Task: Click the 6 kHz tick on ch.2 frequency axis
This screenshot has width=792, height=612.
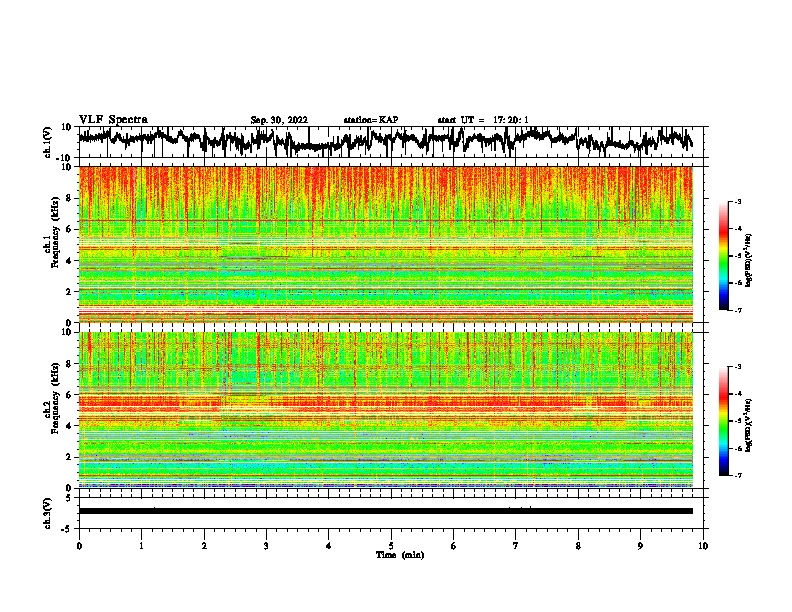Action: pos(70,394)
